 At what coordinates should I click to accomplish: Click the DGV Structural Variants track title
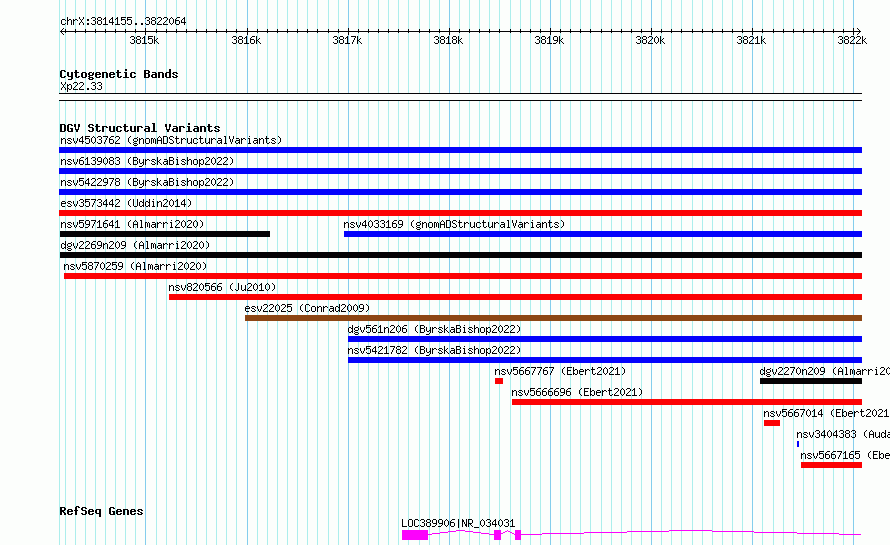click(140, 128)
